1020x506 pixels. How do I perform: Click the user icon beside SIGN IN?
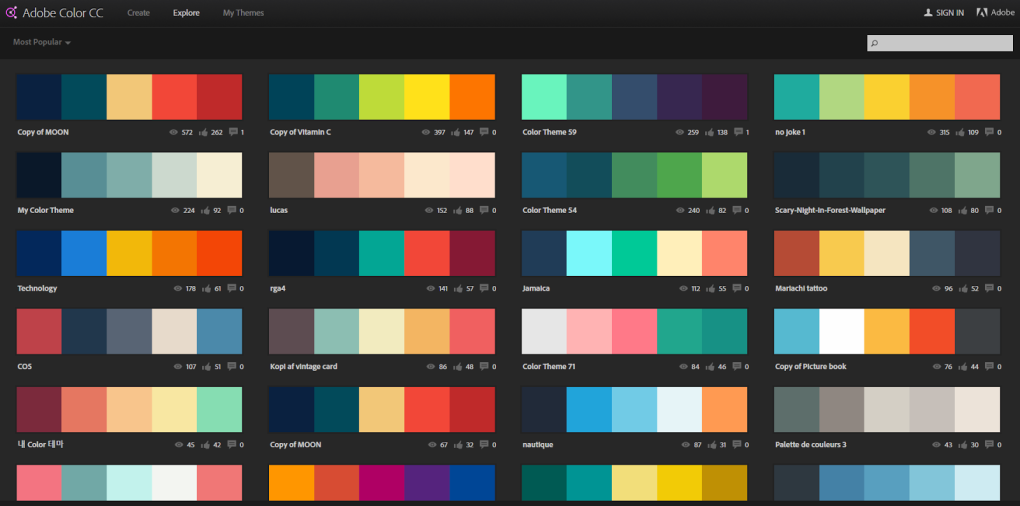(x=927, y=13)
